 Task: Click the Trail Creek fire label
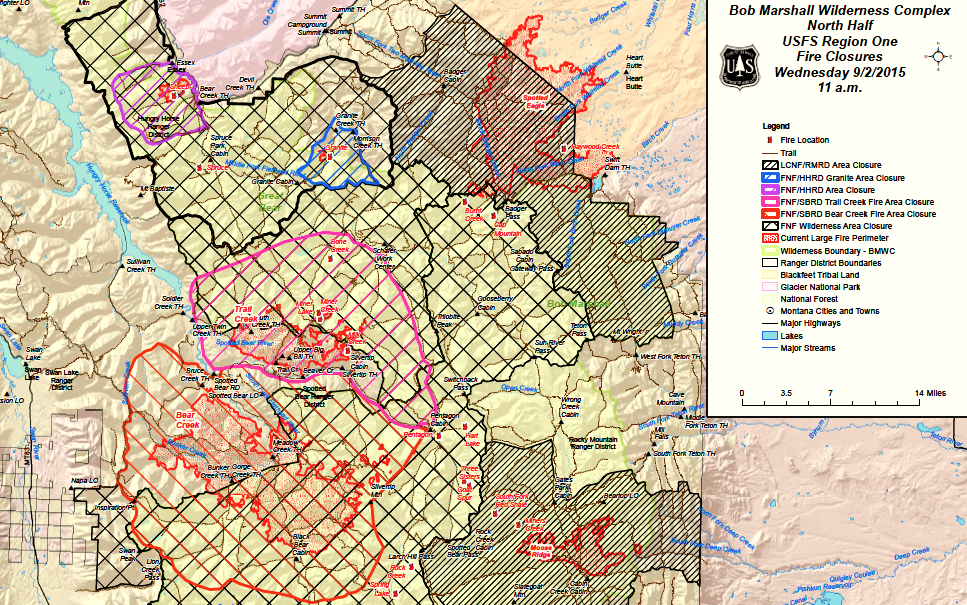tap(246, 315)
